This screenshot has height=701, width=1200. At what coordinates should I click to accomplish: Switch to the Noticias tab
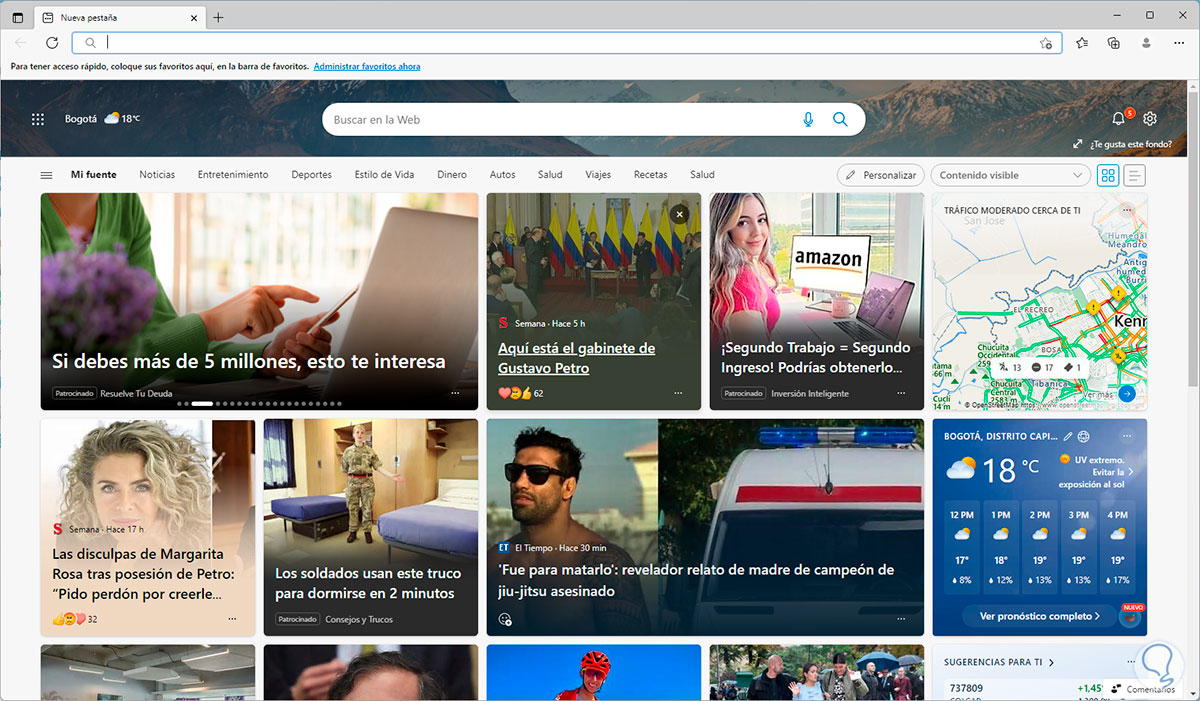tap(157, 175)
